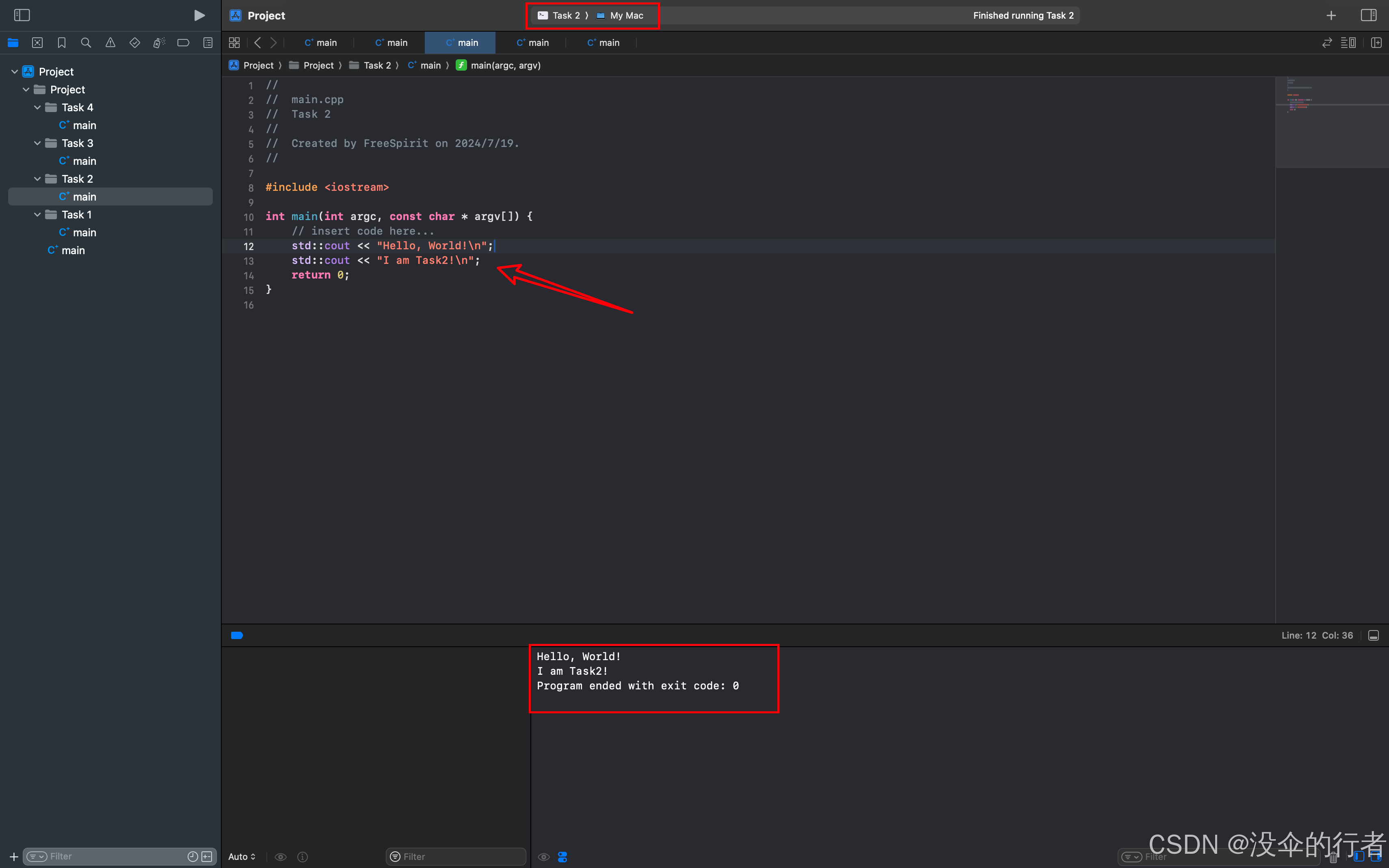Open the Breakpoint navigator
This screenshot has width=1389, height=868.
pyautogui.click(x=183, y=43)
